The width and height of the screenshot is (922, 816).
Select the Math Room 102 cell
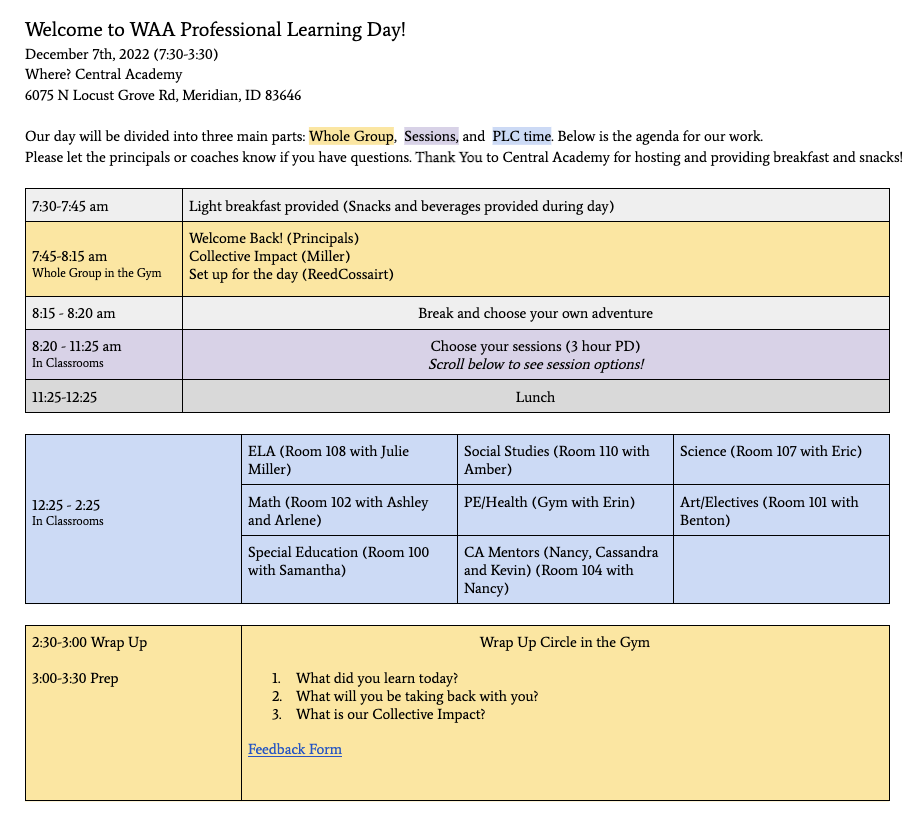coord(349,511)
